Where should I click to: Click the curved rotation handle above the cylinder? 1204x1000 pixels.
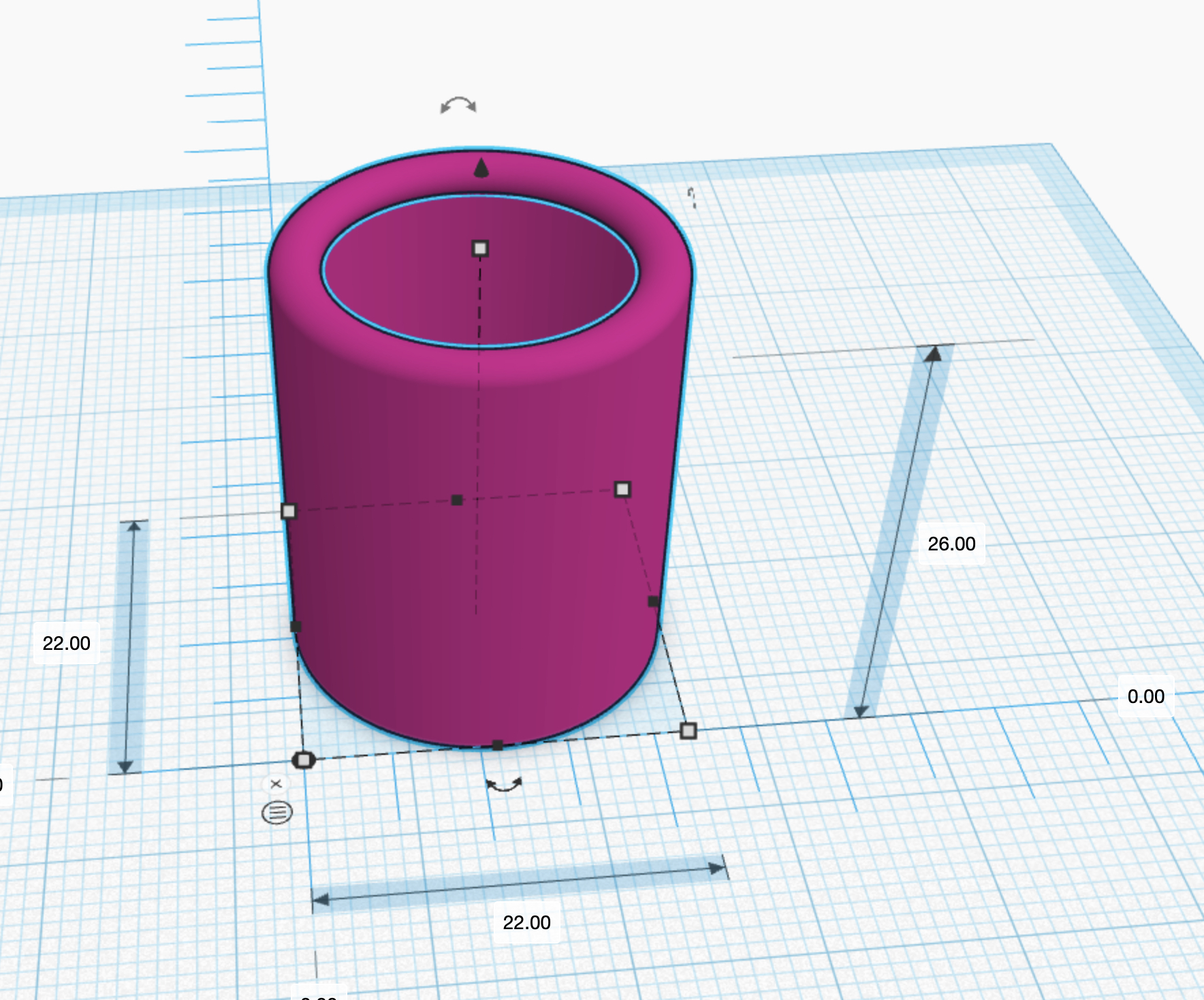tap(458, 105)
